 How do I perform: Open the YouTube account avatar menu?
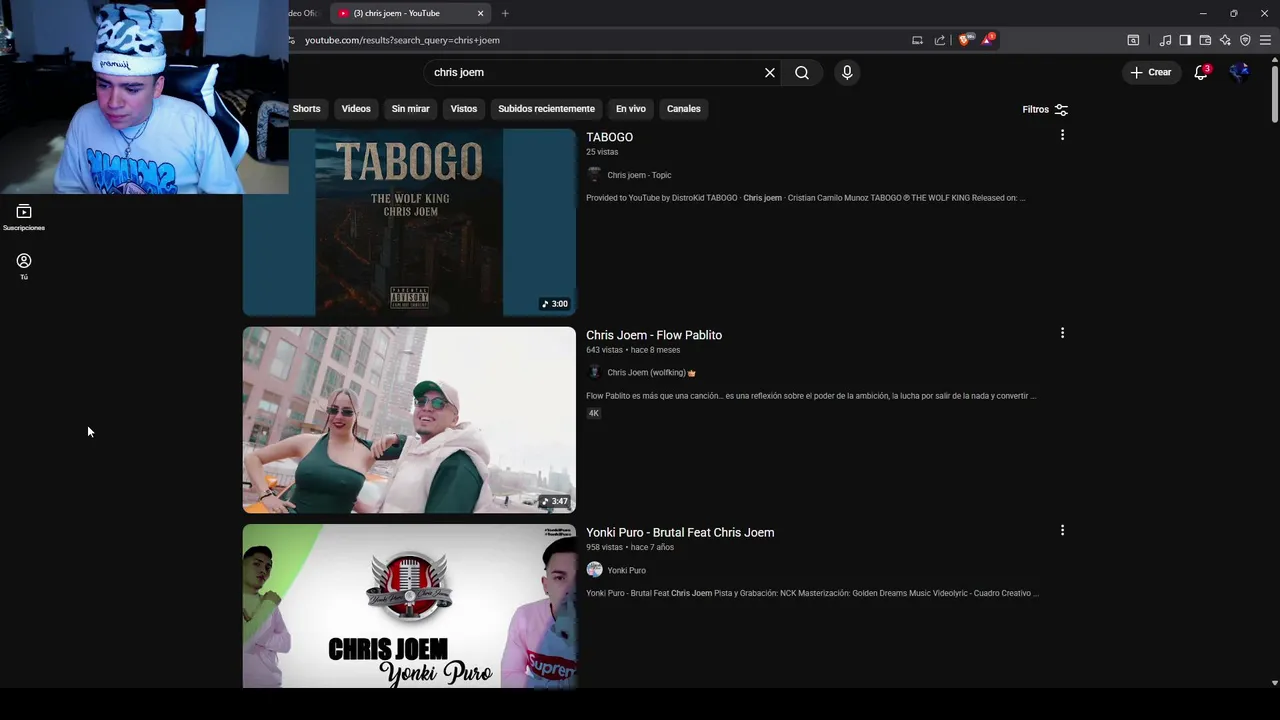(1240, 72)
